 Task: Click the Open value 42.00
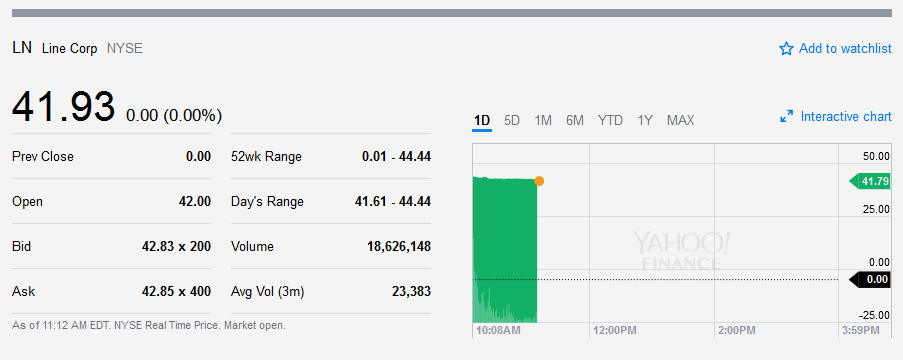[x=195, y=202]
